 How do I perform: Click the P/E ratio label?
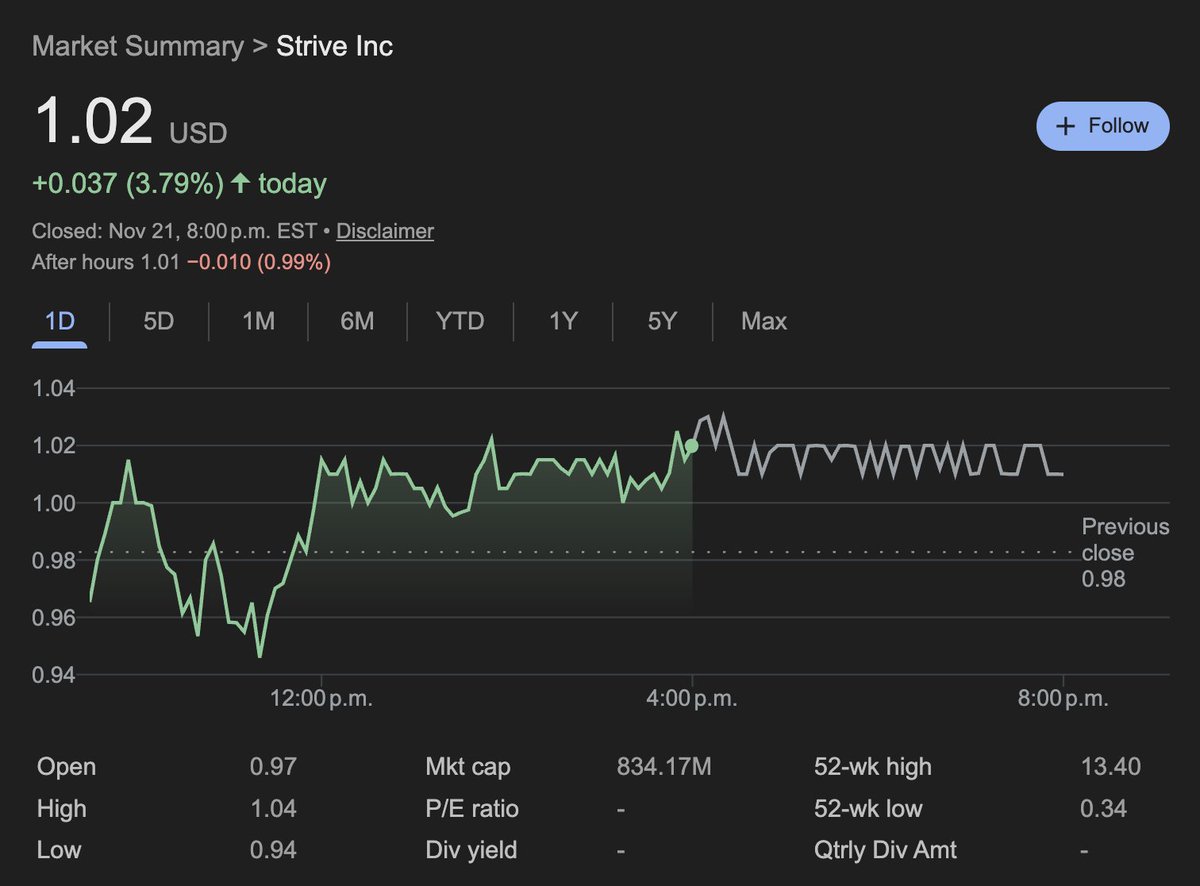(x=472, y=809)
